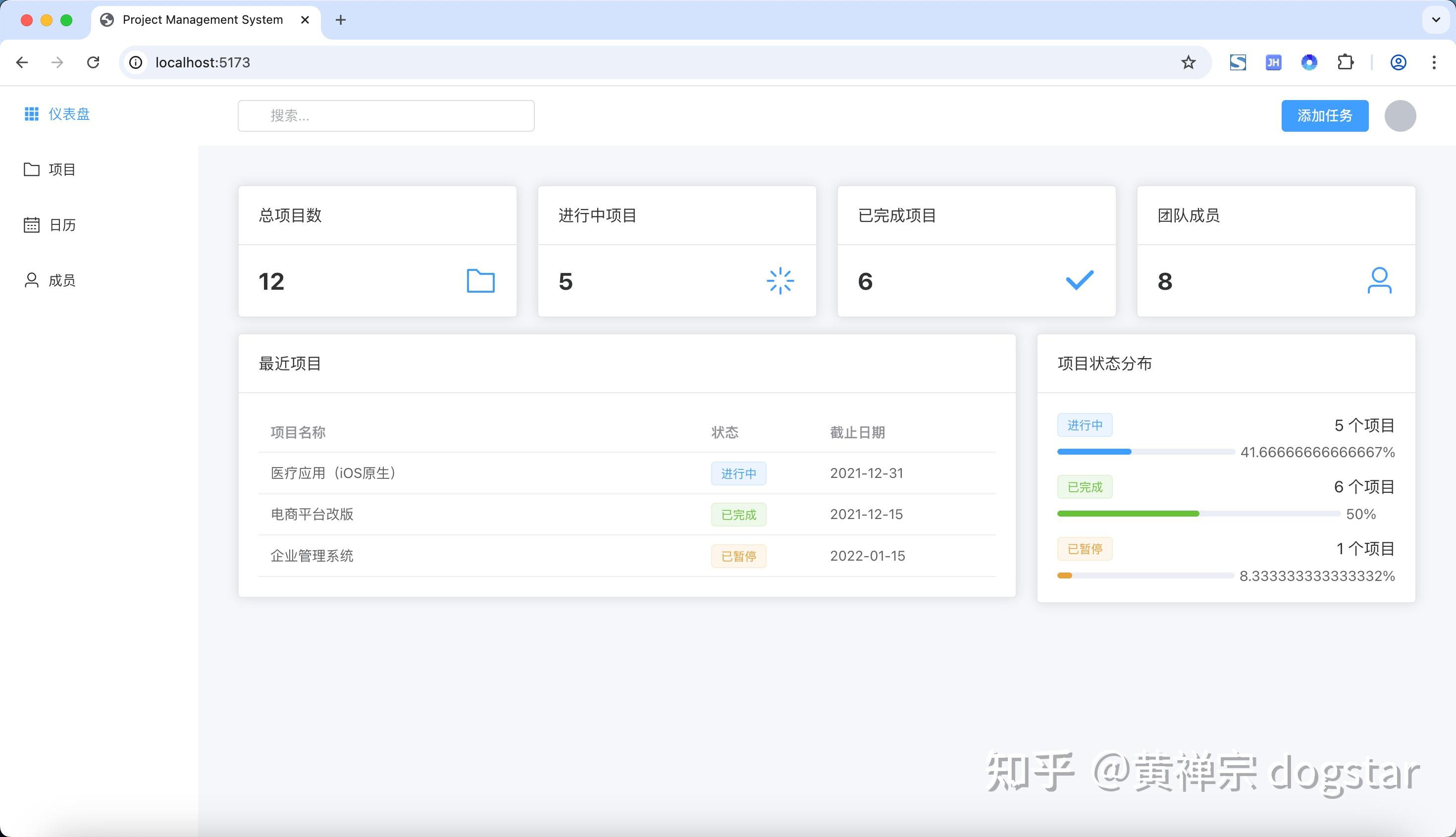Click the checkmark icon on the 已完成项目 card
This screenshot has width=1456, height=837.
[1078, 280]
